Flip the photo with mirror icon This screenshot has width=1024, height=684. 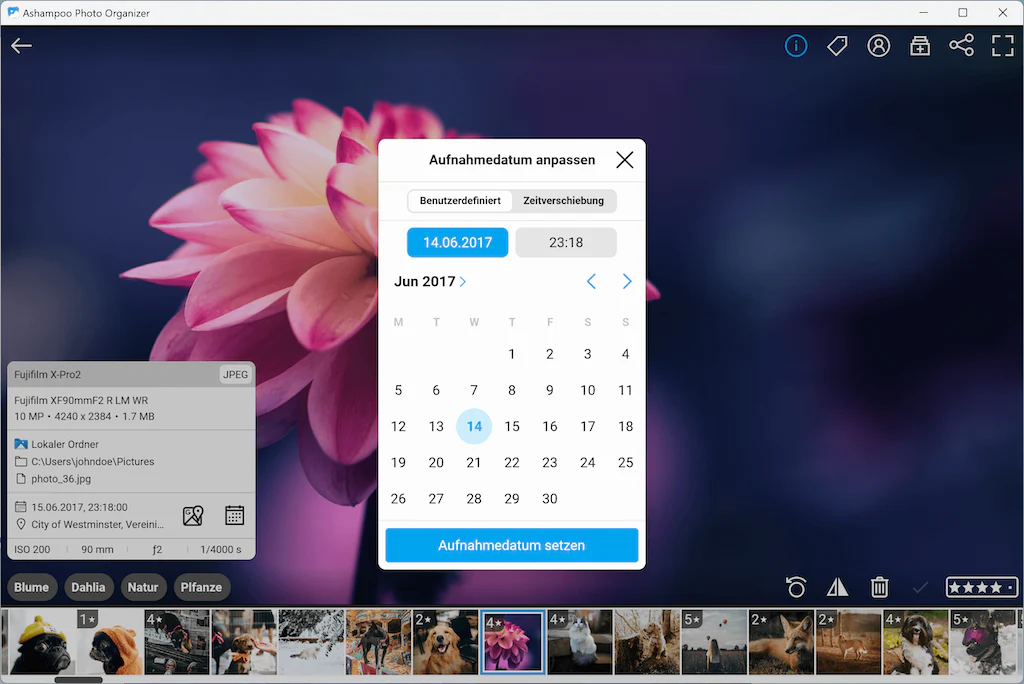837,587
